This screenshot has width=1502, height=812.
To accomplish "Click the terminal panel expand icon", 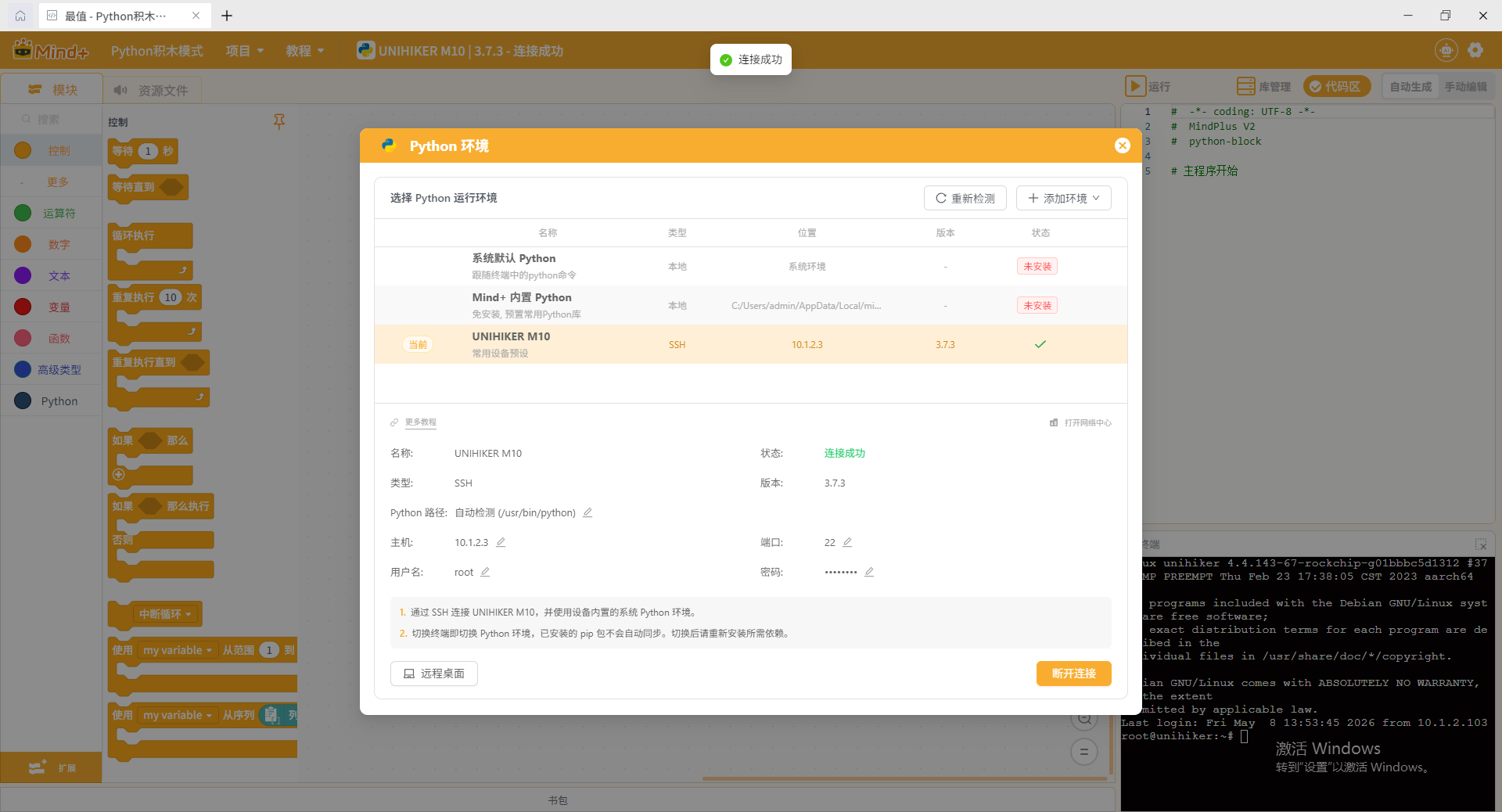I will tap(1481, 544).
